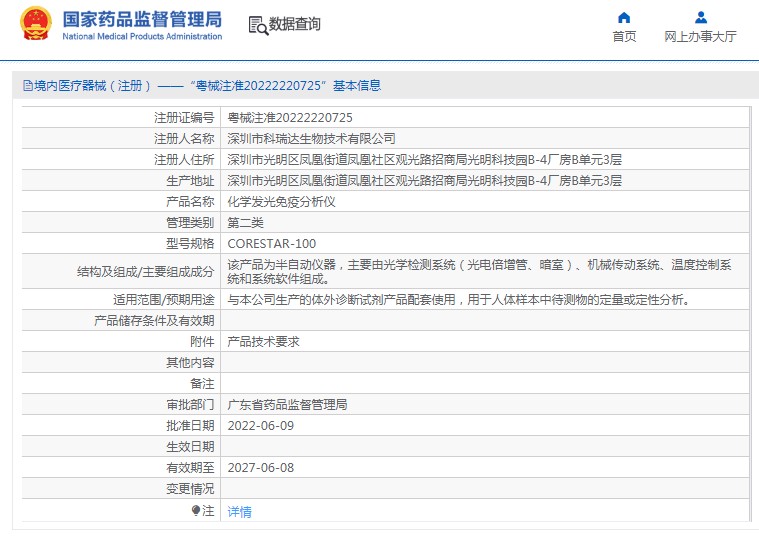Click the 生效日期 row label
Viewport: 759px width, 536px height.
(190, 447)
